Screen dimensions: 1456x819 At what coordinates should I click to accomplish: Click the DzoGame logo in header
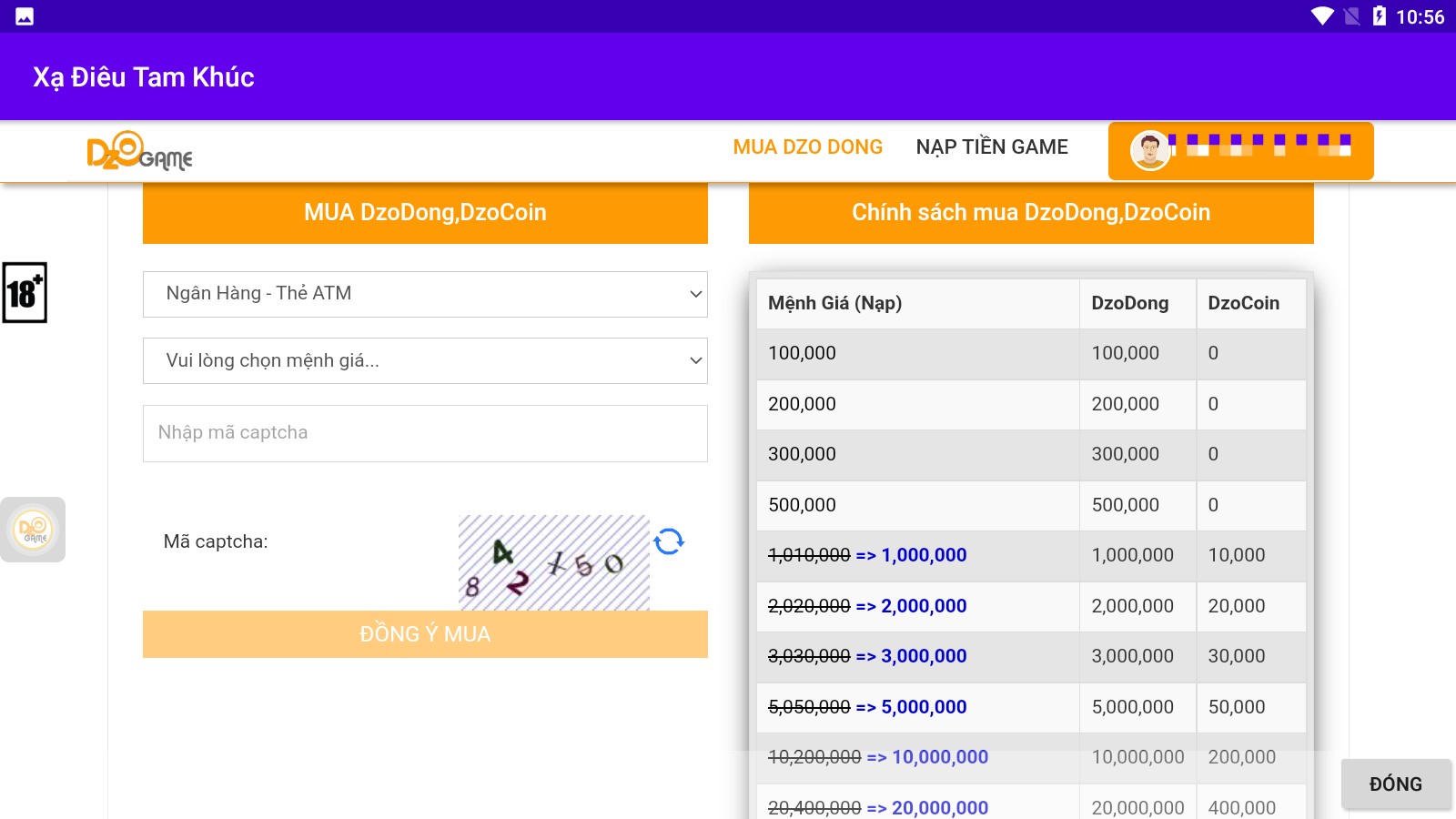(139, 151)
